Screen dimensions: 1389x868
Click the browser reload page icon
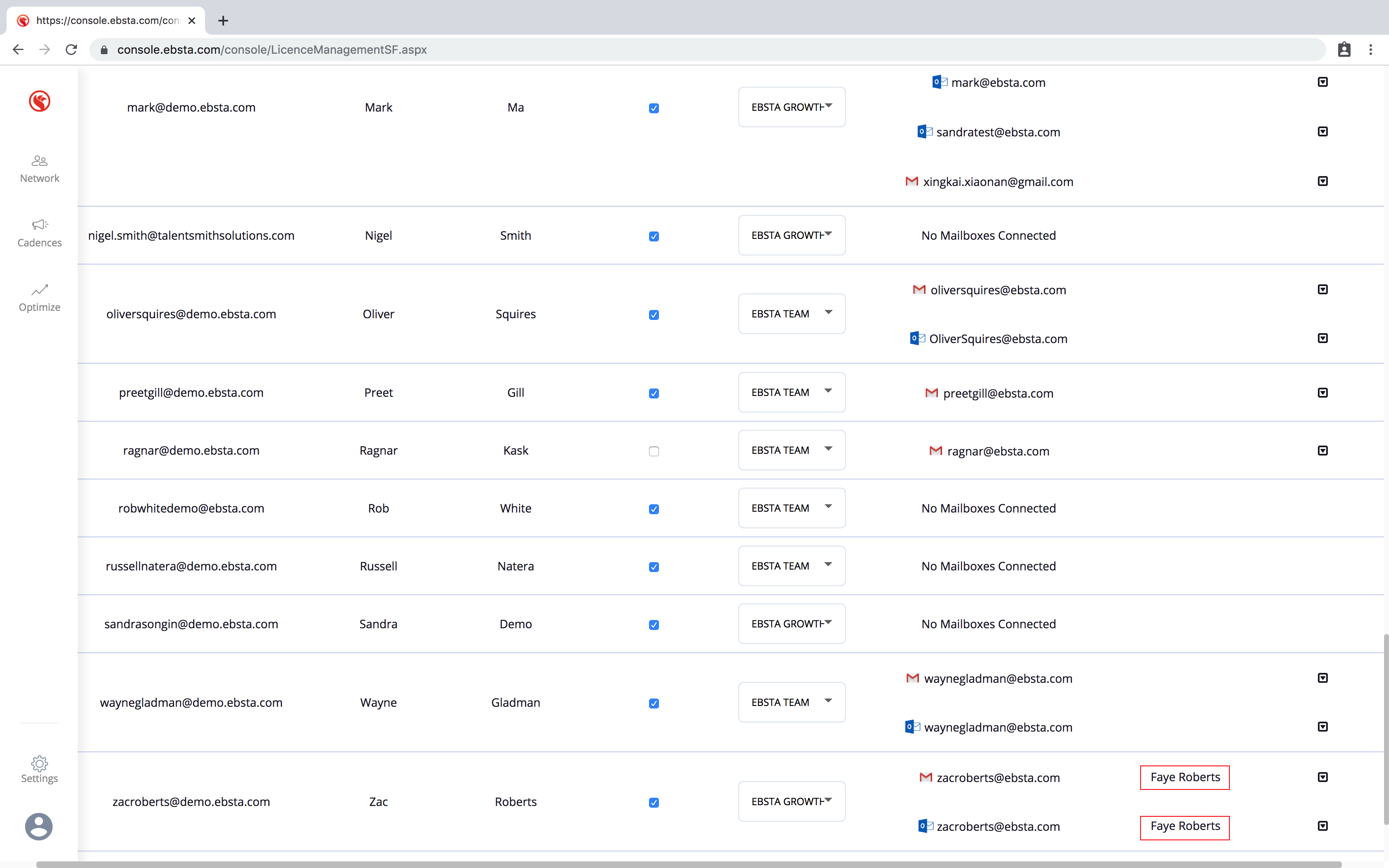click(71, 50)
